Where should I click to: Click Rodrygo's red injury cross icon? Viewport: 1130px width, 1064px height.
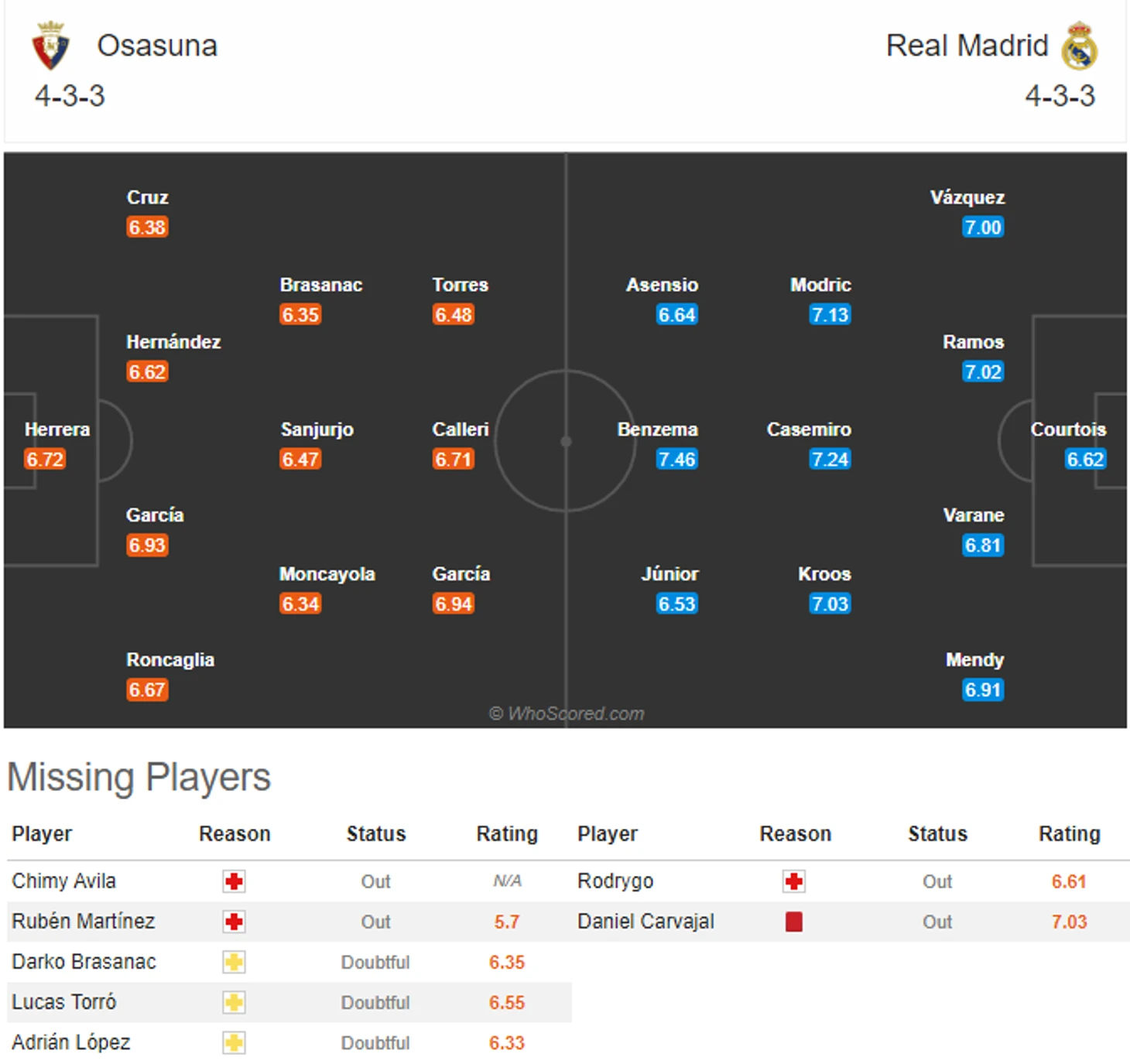tap(793, 881)
